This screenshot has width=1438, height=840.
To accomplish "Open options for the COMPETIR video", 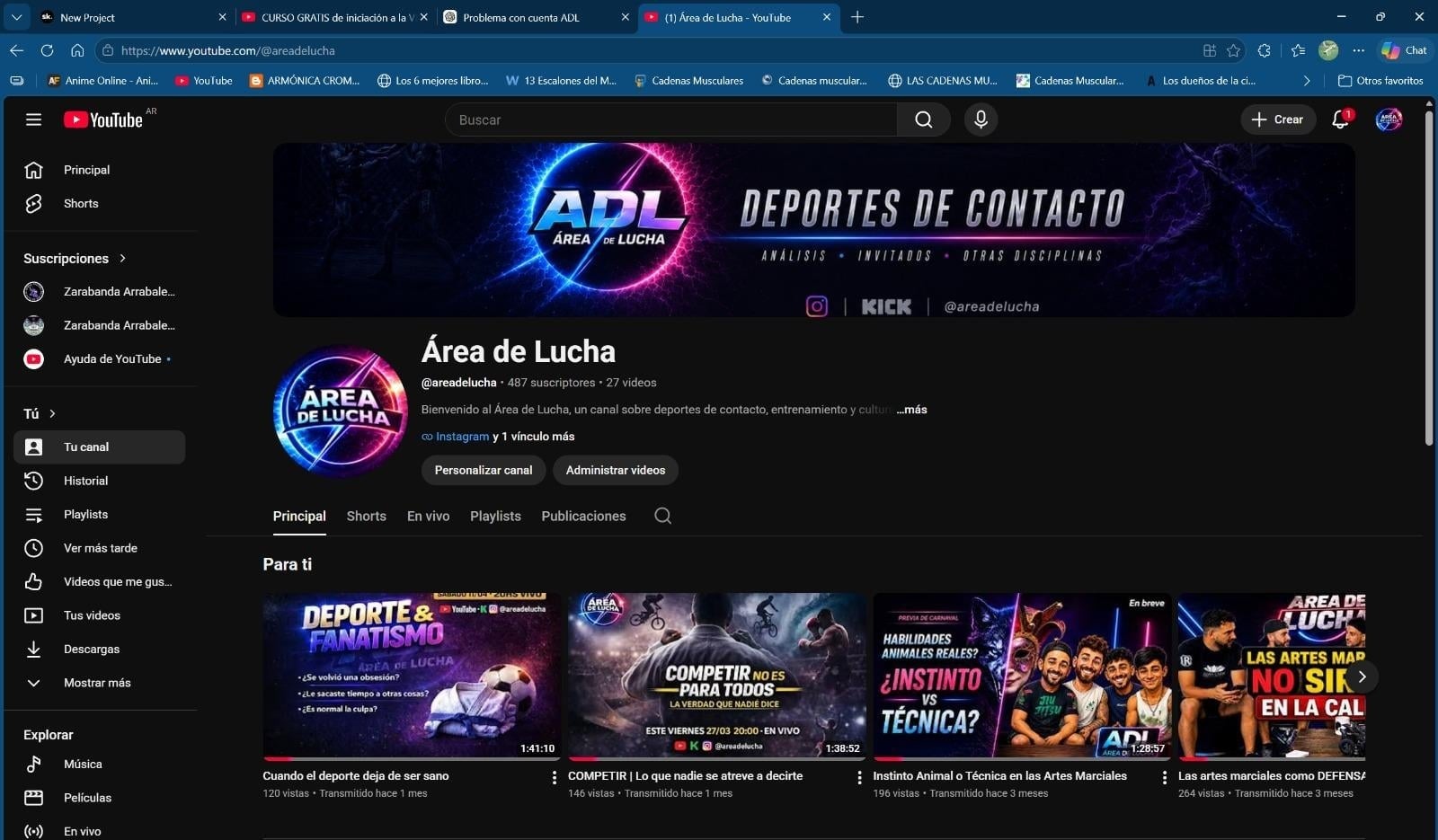I will coord(859,778).
